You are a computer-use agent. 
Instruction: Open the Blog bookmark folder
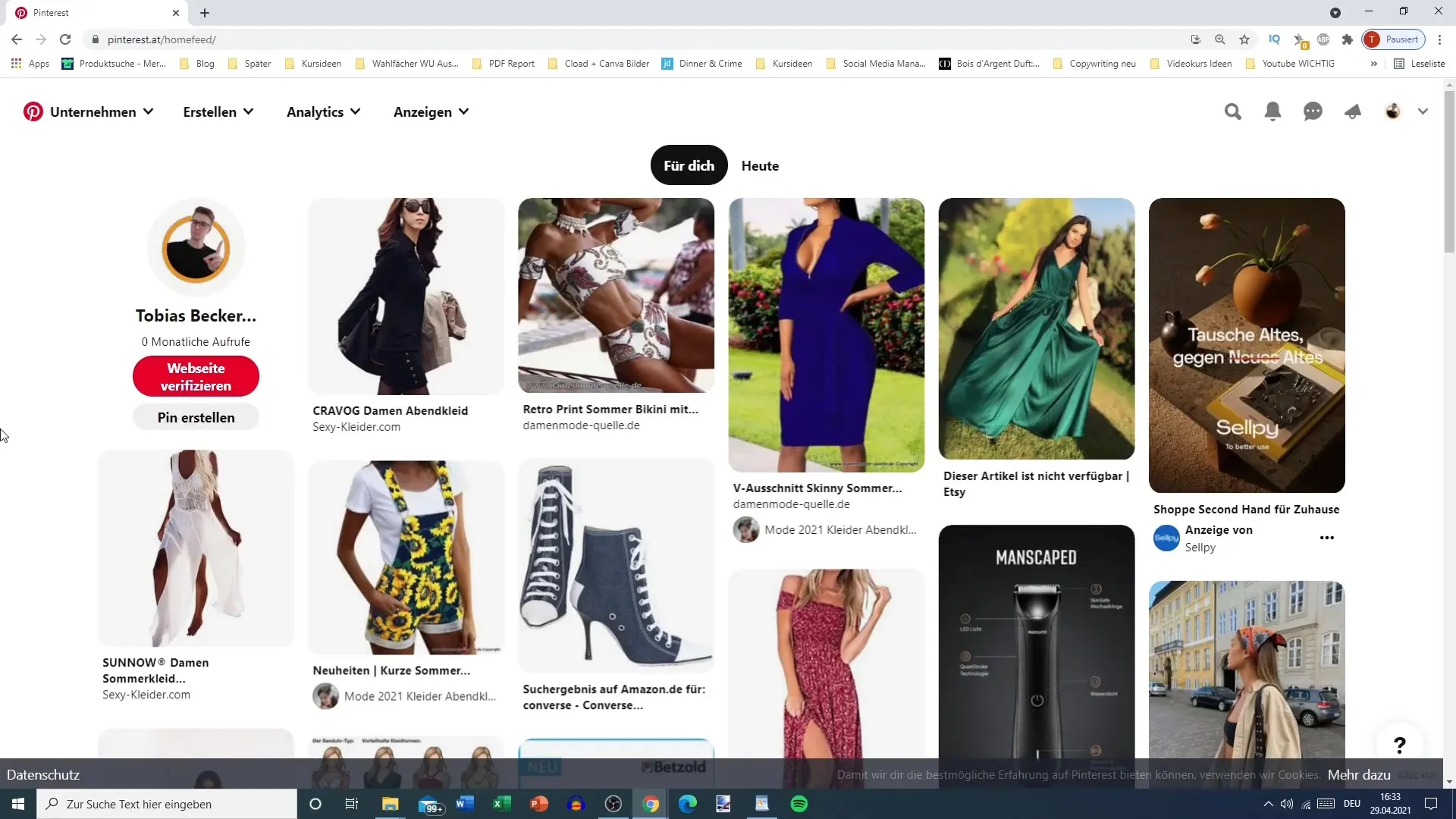tap(197, 64)
